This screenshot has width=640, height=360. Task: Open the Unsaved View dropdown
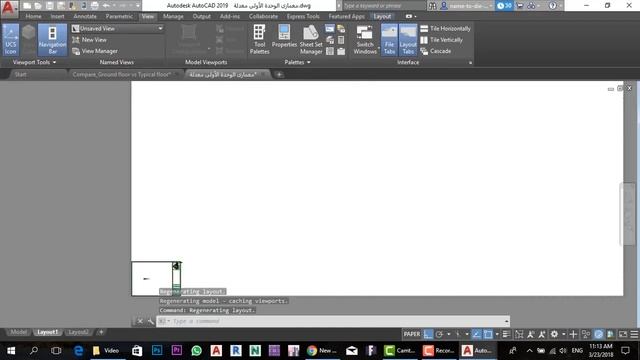118,29
